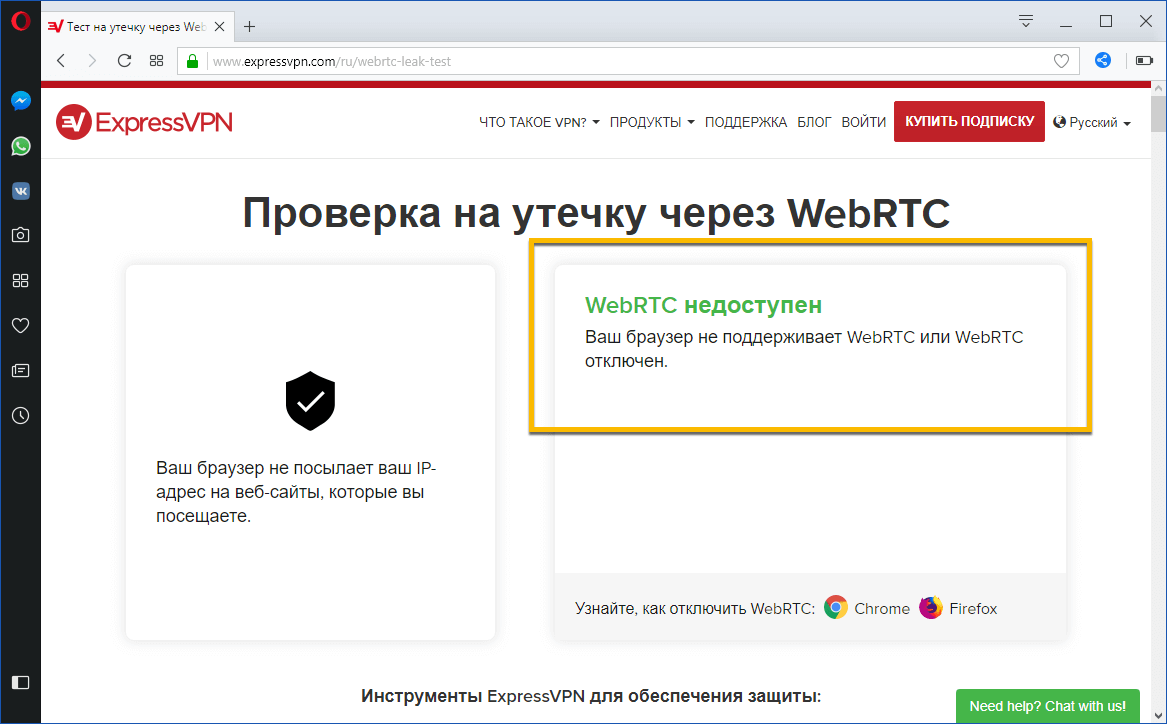Open the Русский language selector
Viewport: 1167px width, 724px height.
pyautogui.click(x=1092, y=121)
